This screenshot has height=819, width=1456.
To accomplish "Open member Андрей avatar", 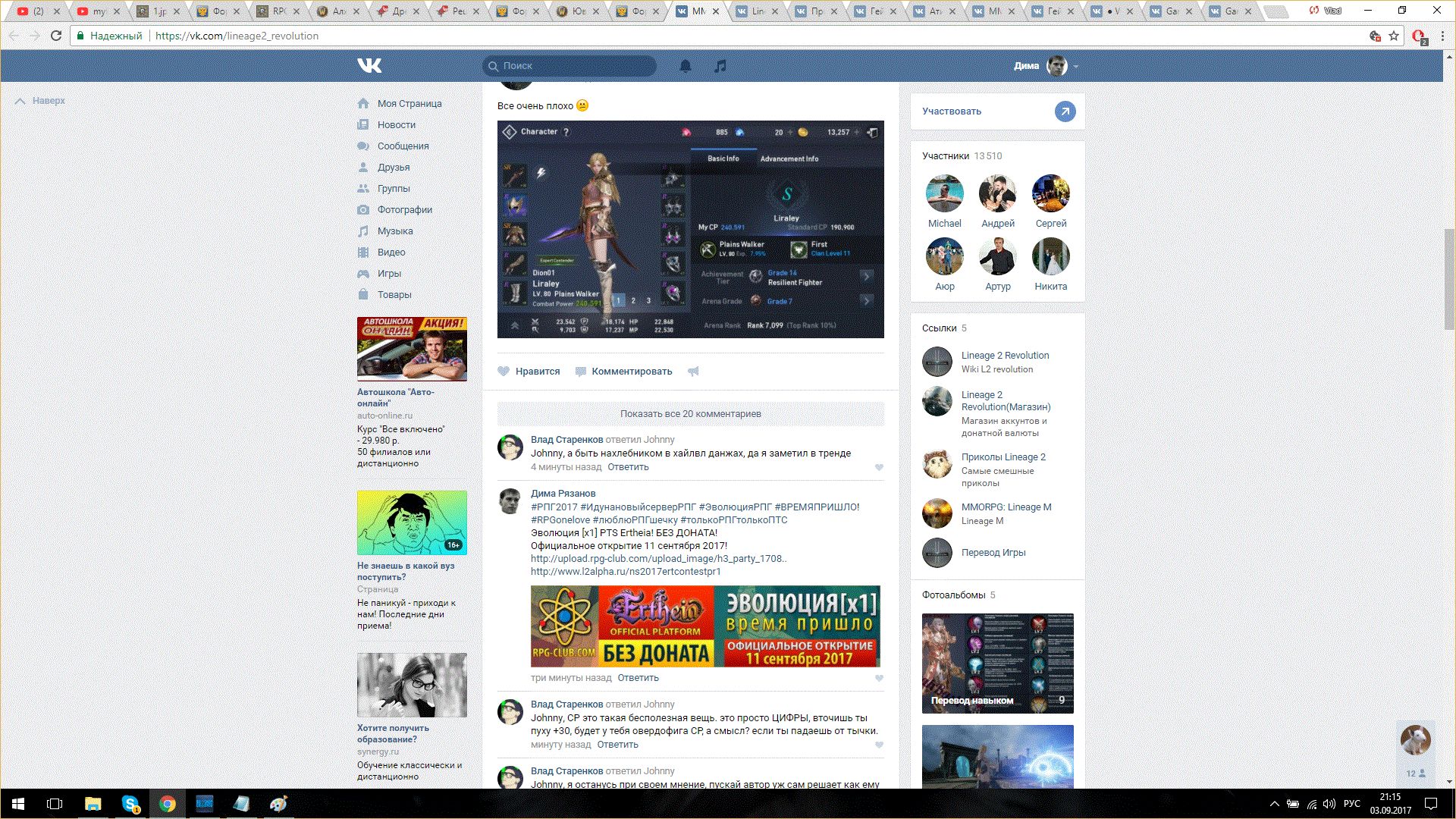I will 997,193.
